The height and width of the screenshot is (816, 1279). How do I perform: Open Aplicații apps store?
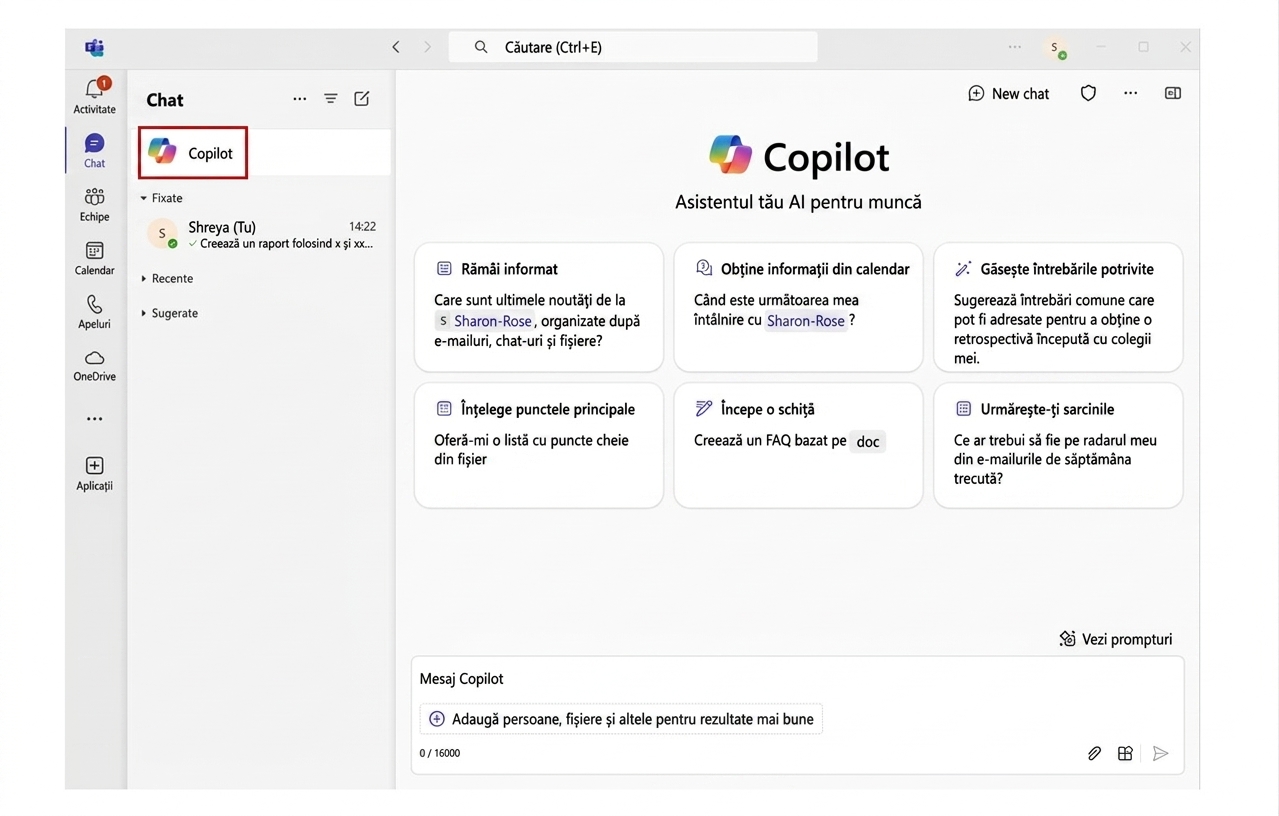click(x=95, y=473)
